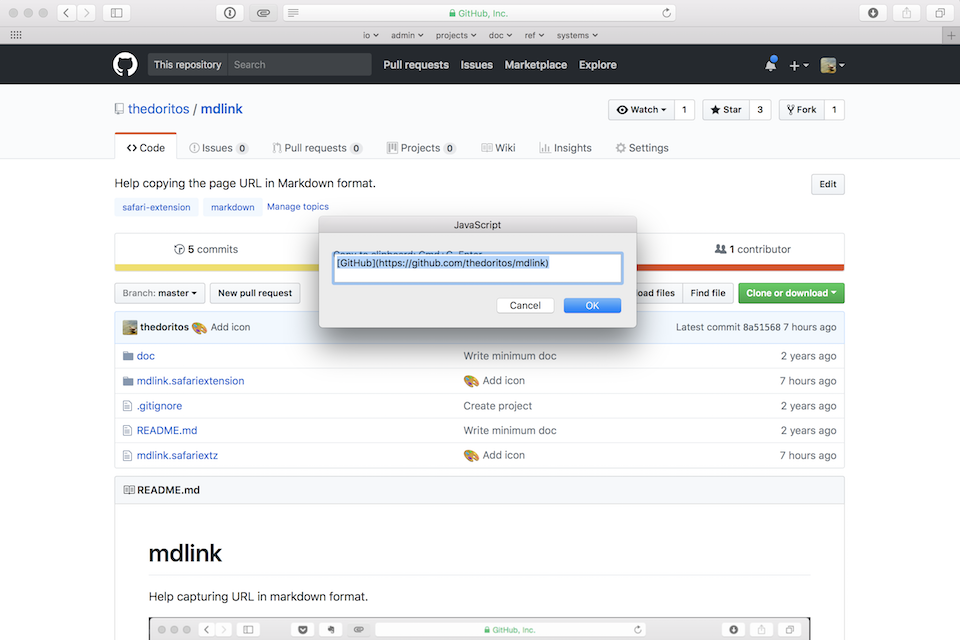View the stargazers count 3

760,110
